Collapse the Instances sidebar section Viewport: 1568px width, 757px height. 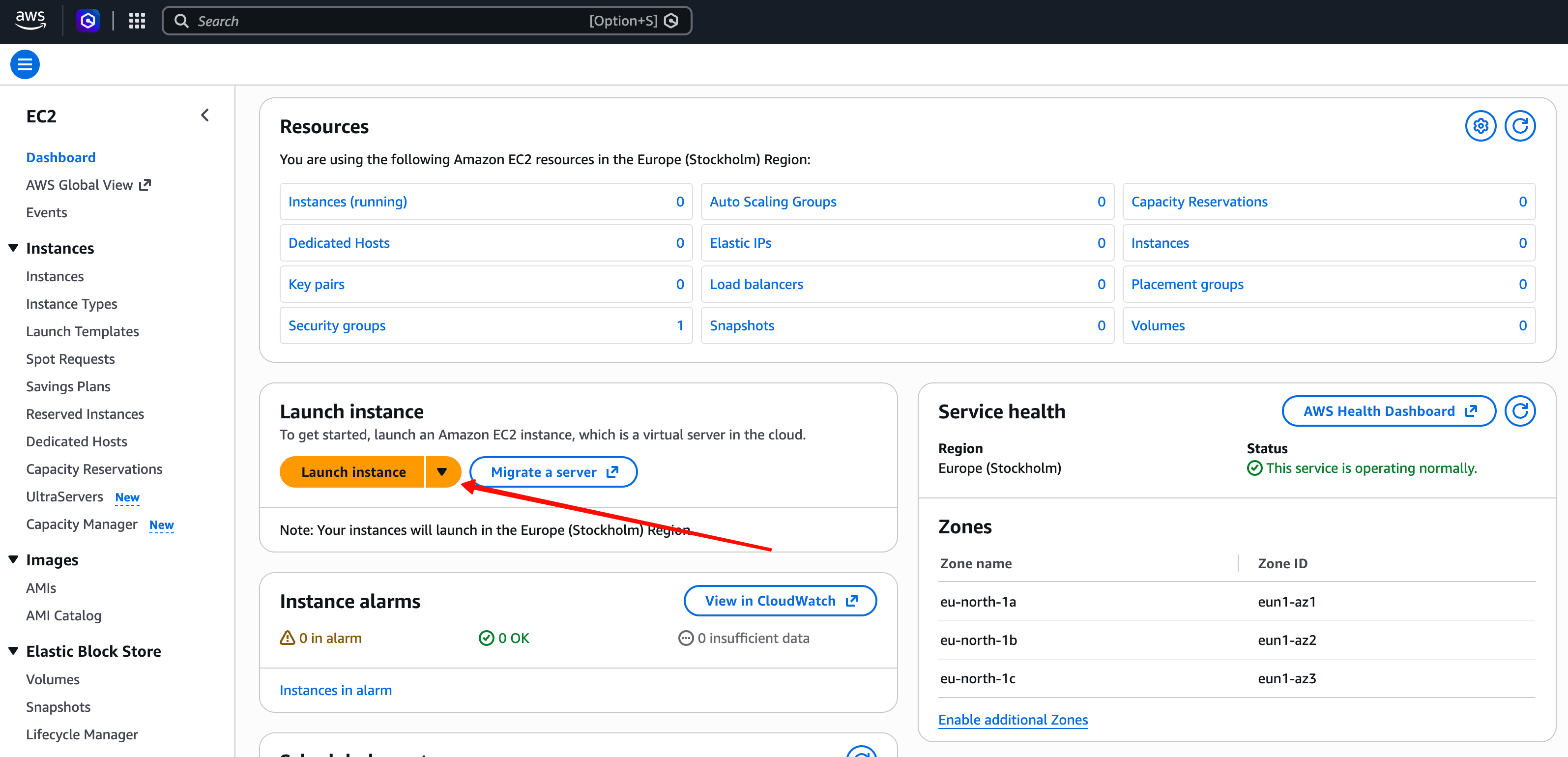13,248
